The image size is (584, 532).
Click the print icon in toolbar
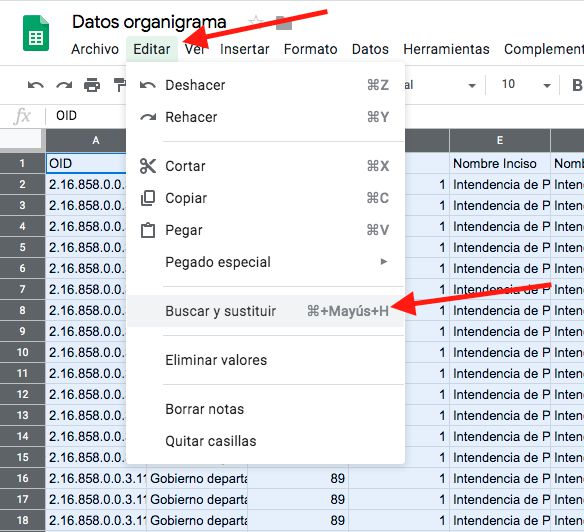[92, 85]
